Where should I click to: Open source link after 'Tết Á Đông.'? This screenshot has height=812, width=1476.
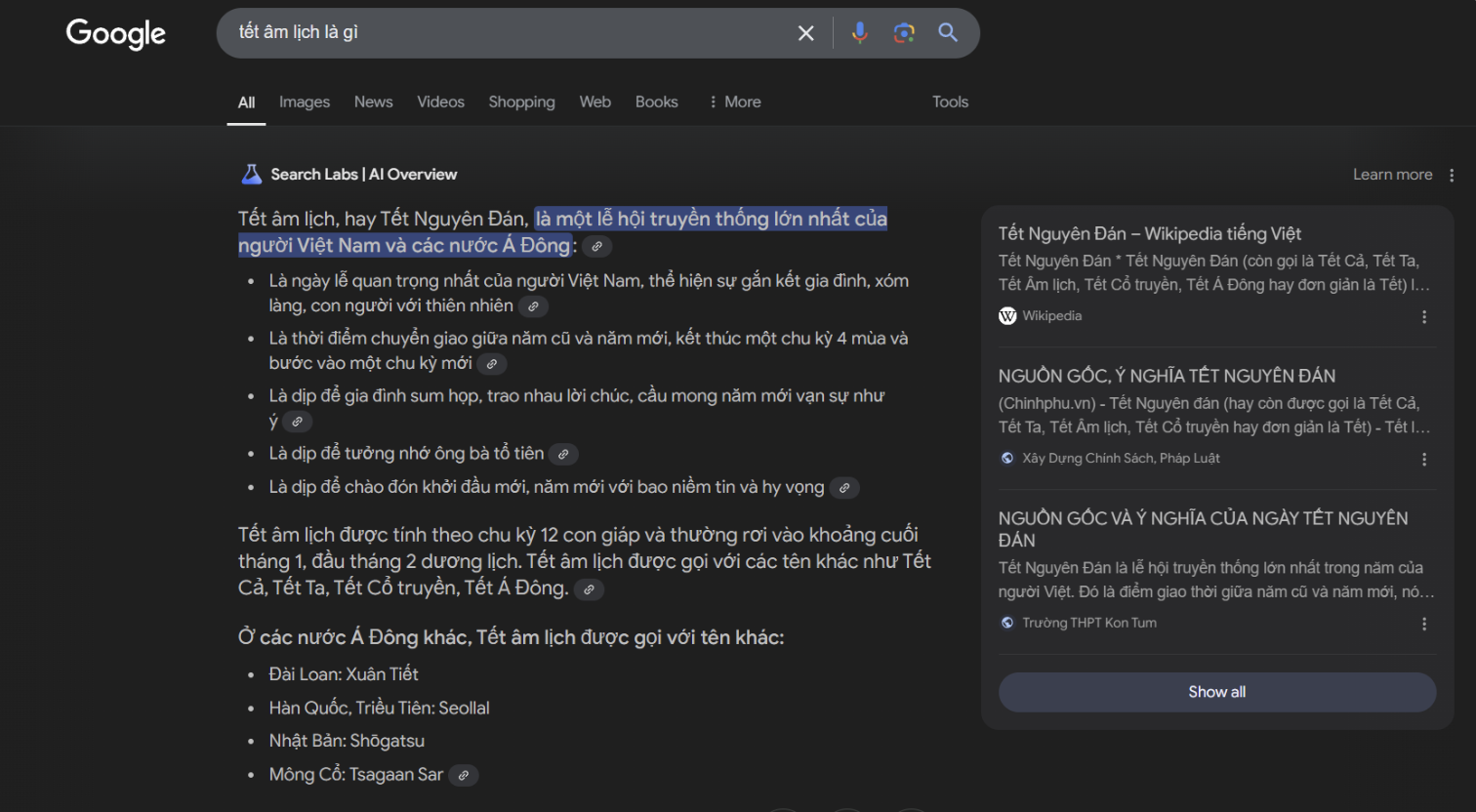(589, 589)
